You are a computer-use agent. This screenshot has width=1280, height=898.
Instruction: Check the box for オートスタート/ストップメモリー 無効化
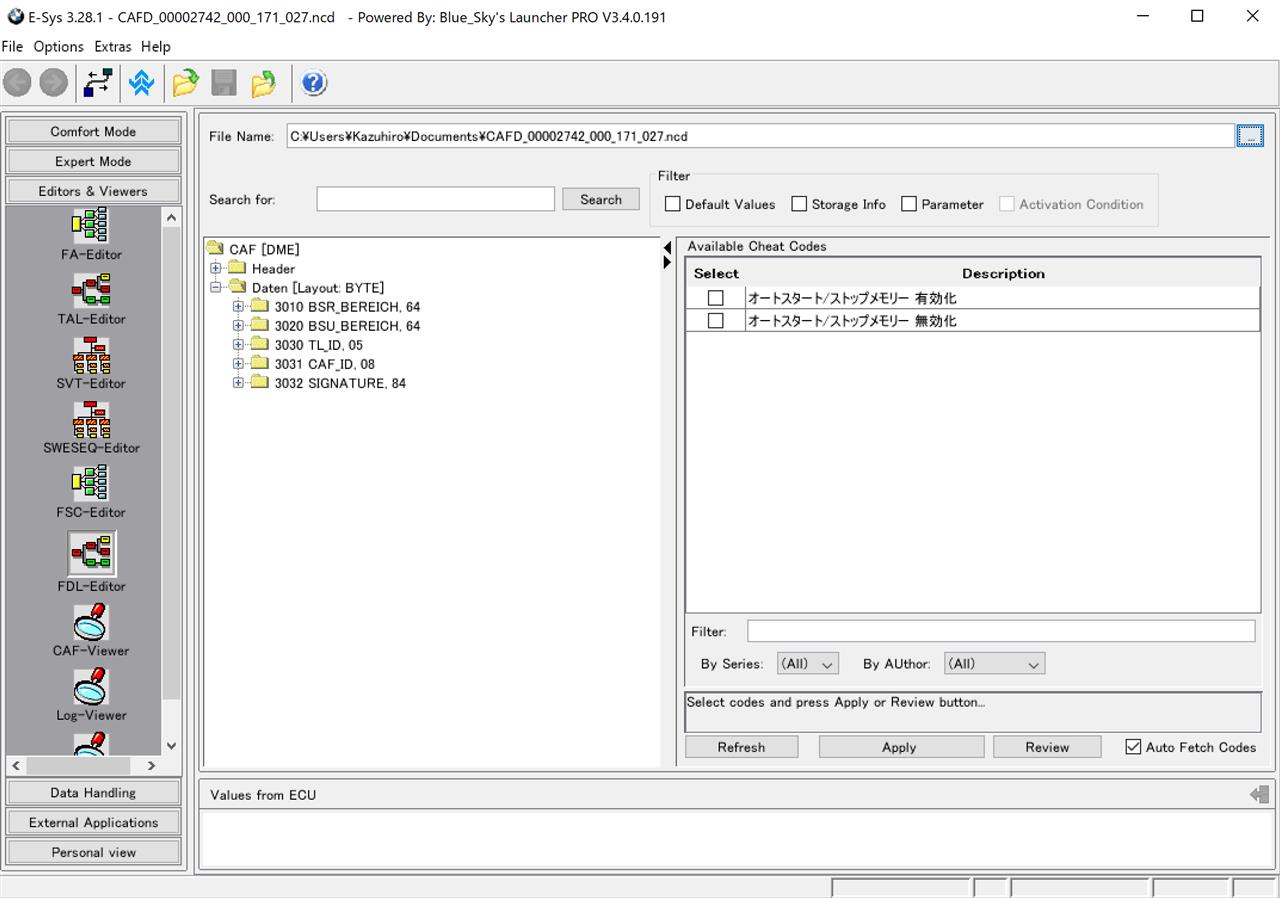click(716, 321)
